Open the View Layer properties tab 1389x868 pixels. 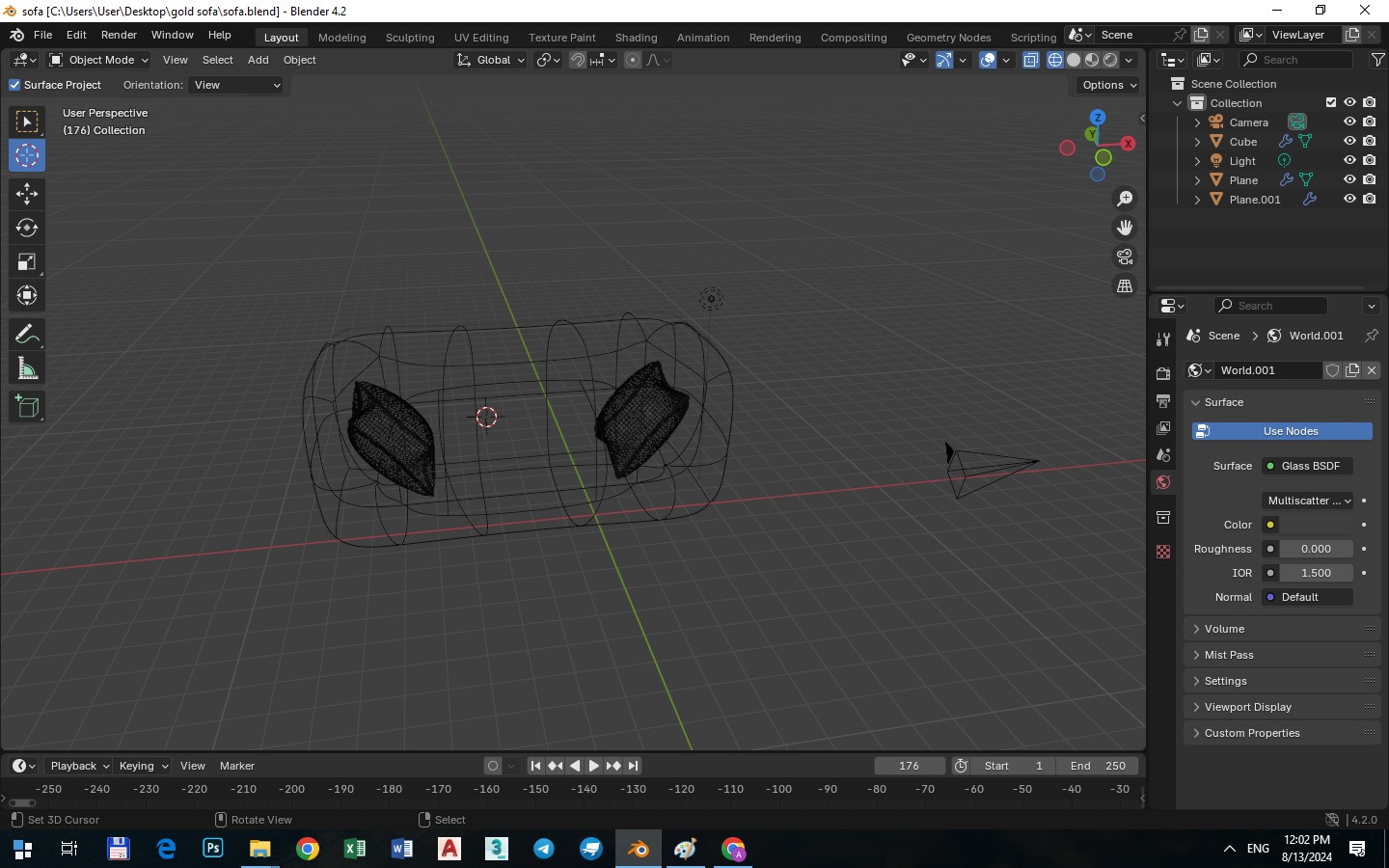pyautogui.click(x=1163, y=427)
